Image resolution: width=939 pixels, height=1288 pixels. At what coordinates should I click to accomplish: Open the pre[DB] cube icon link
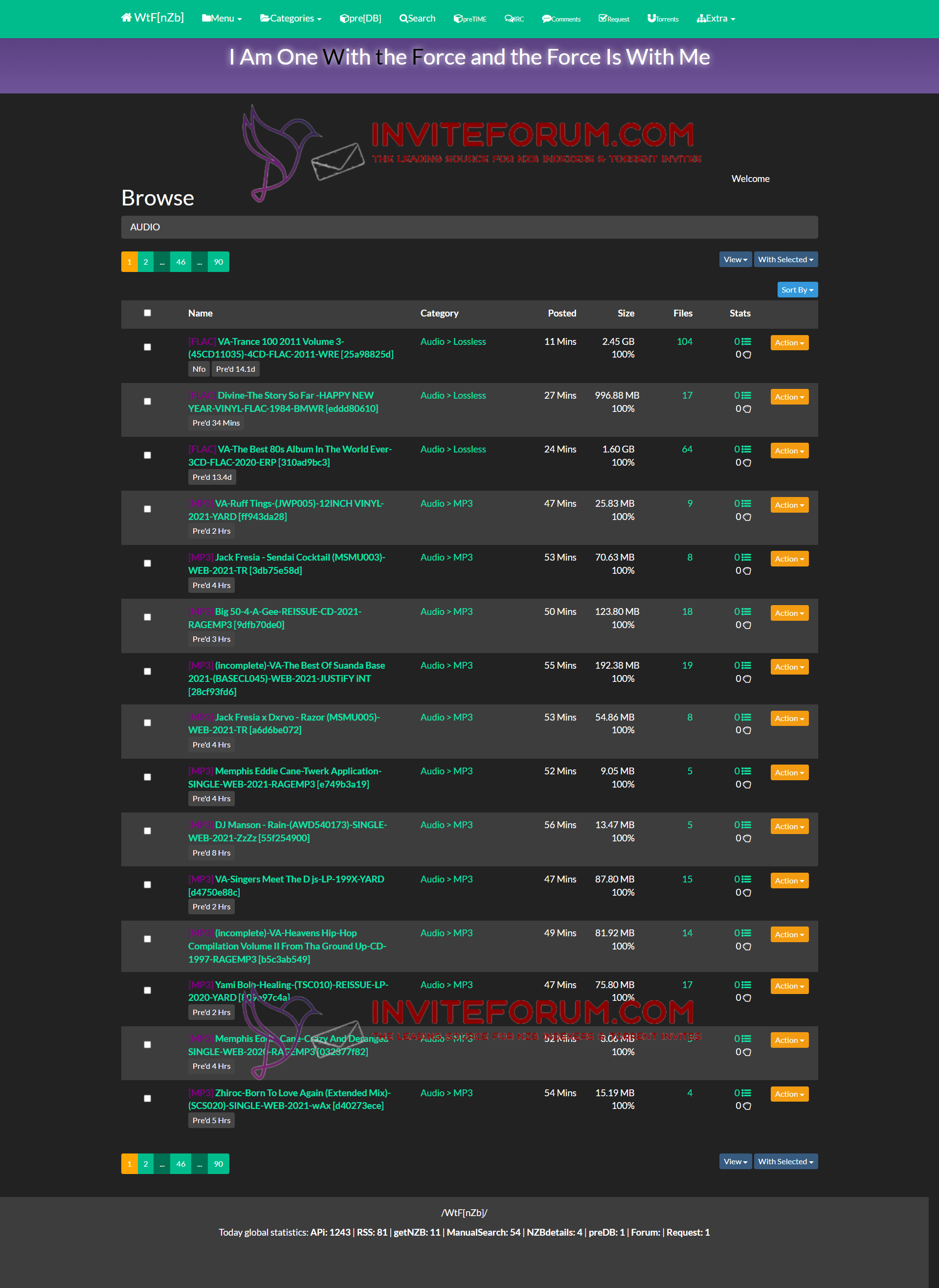pos(360,19)
